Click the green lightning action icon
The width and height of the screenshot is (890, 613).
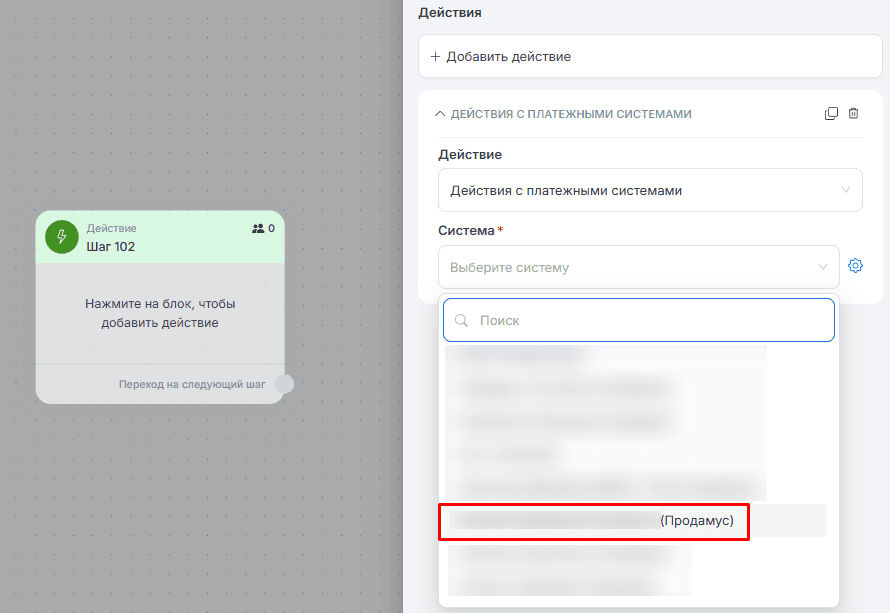(x=62, y=237)
